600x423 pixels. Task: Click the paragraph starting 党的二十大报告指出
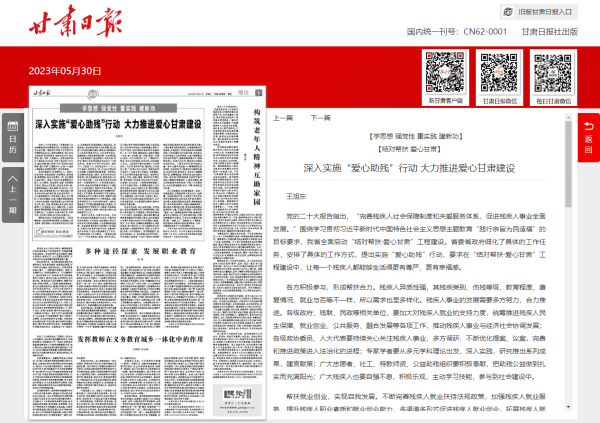point(409,242)
